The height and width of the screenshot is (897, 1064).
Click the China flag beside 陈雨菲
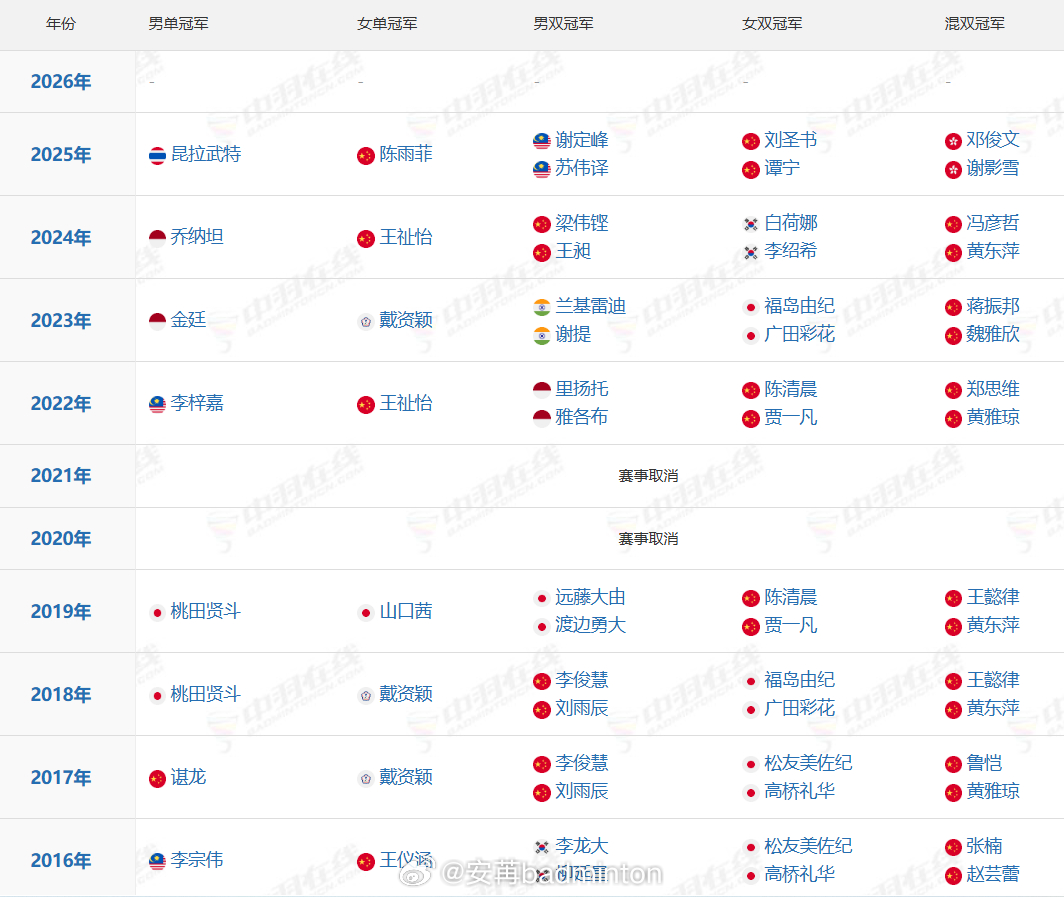[x=366, y=155]
